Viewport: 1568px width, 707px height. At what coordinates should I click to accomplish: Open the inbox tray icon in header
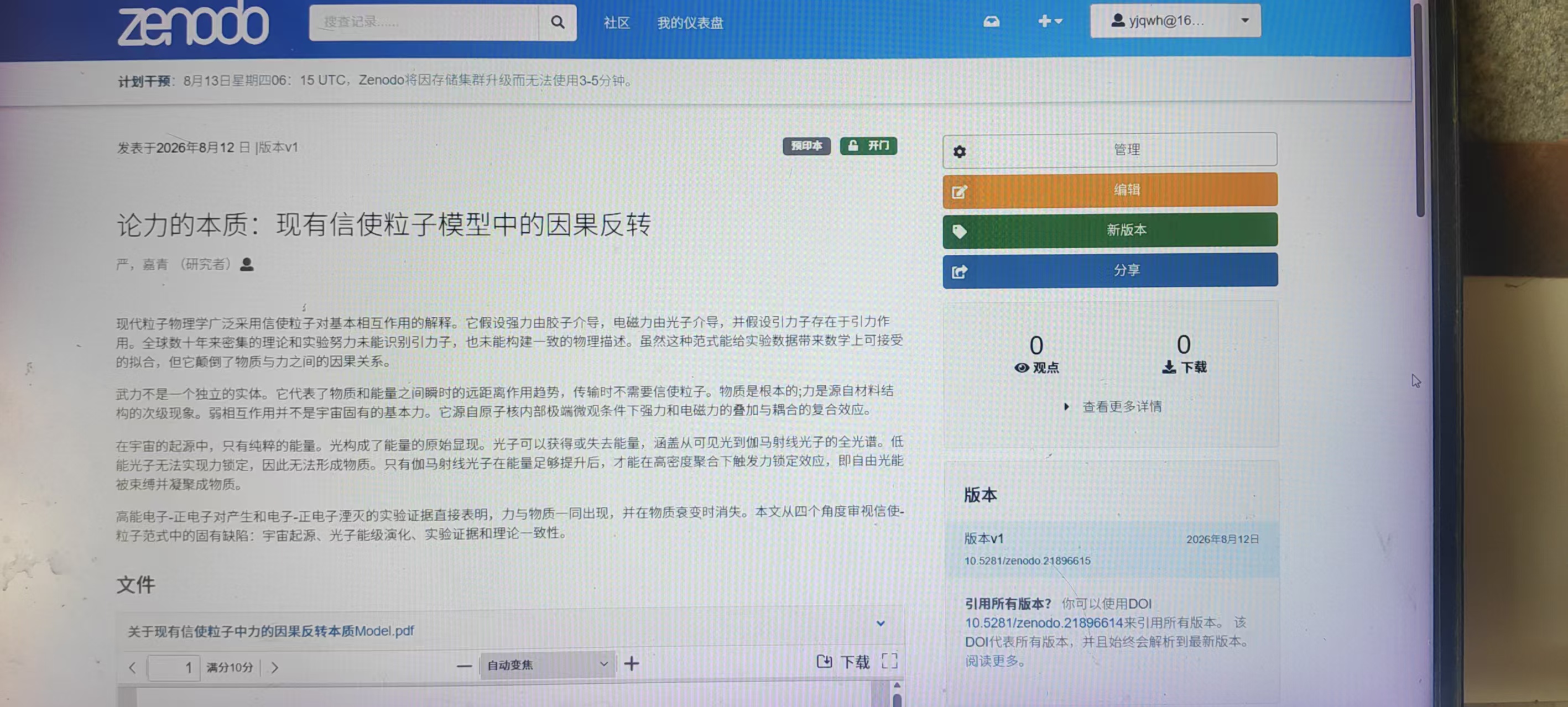[x=991, y=22]
